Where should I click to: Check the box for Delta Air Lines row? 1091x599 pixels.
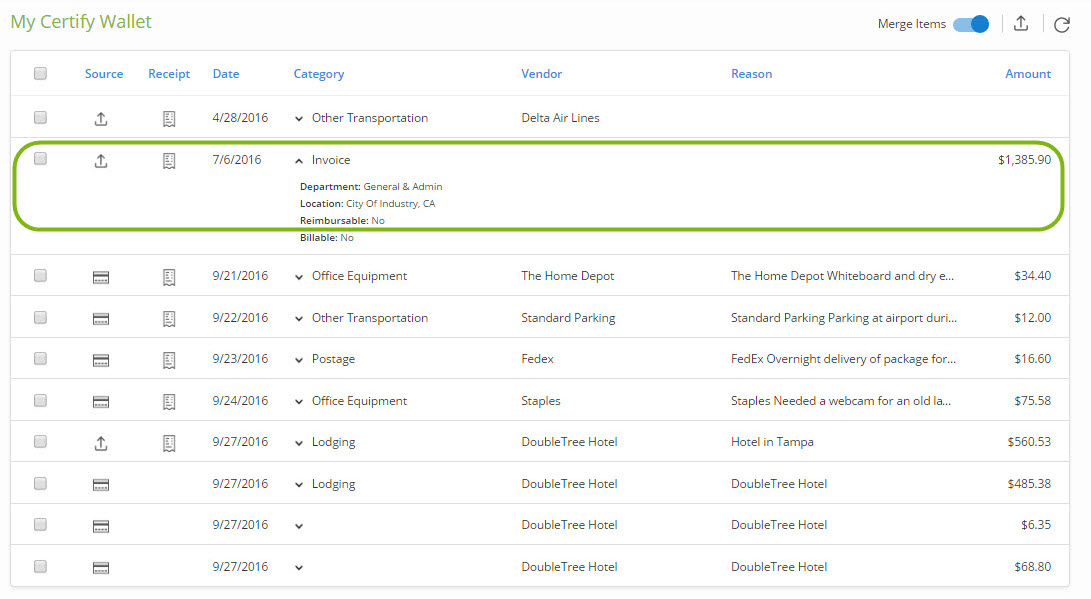point(40,117)
